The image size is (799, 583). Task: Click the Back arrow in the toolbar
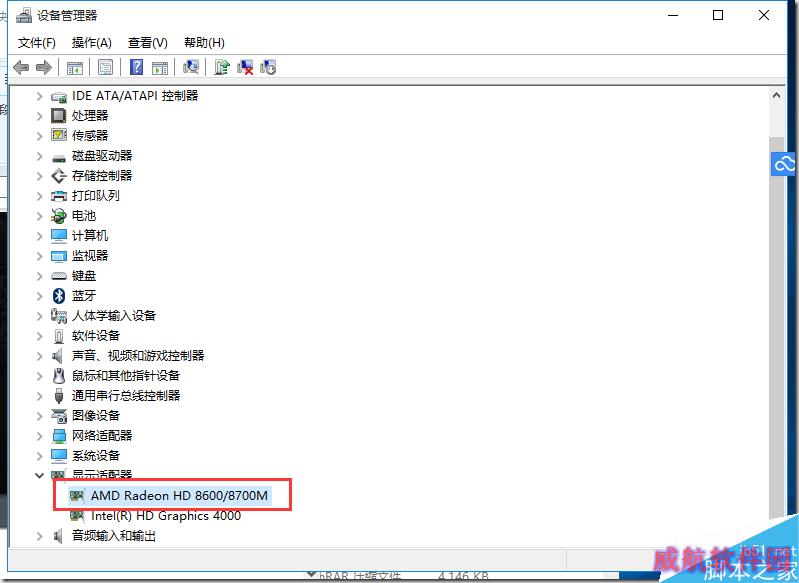point(21,67)
